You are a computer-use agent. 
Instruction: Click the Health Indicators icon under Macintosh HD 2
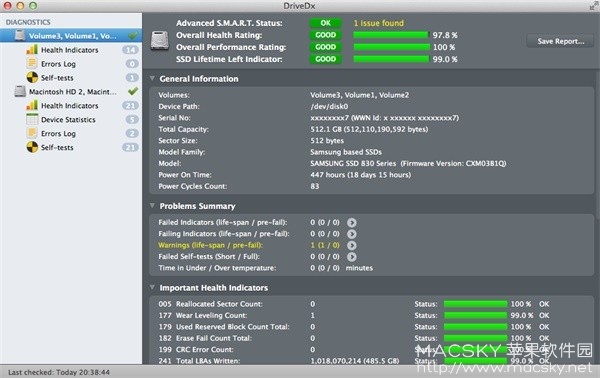pos(32,105)
